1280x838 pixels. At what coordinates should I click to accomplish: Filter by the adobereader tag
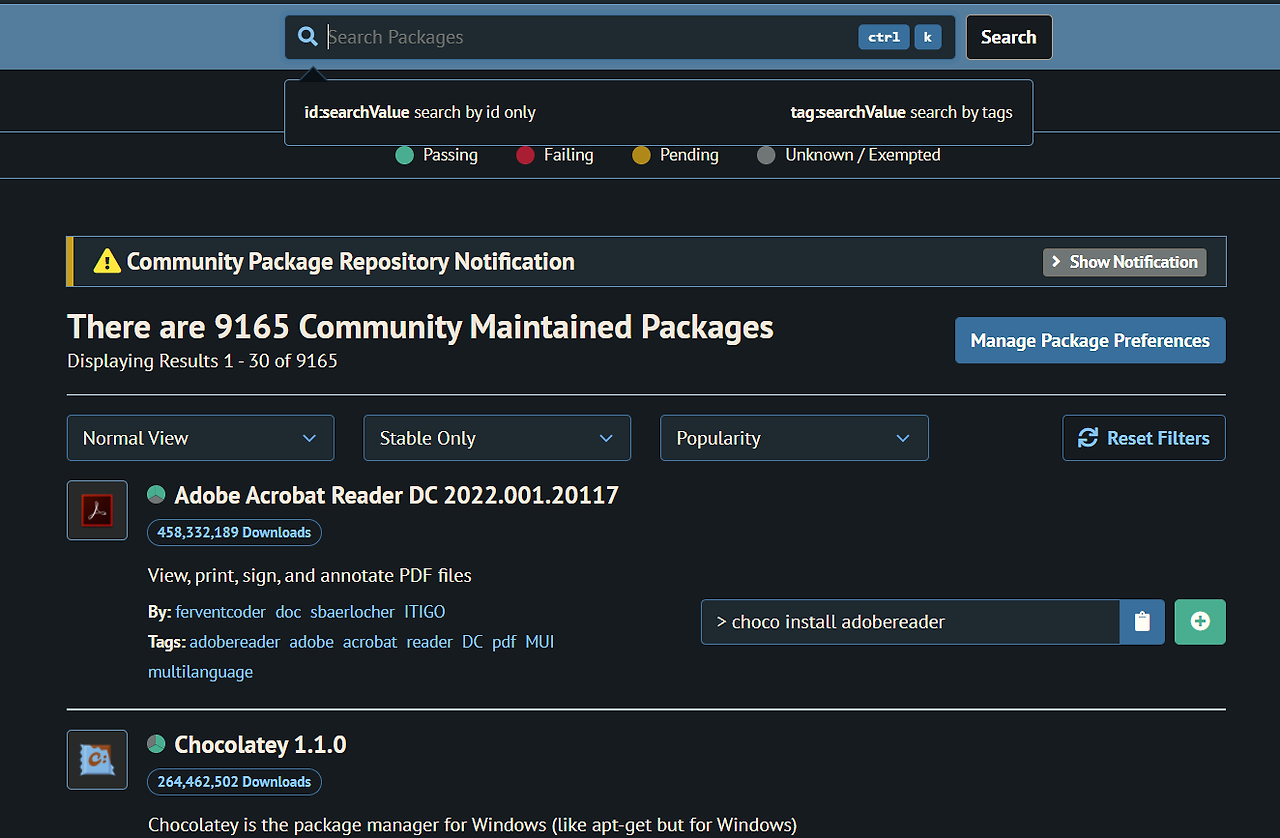235,642
